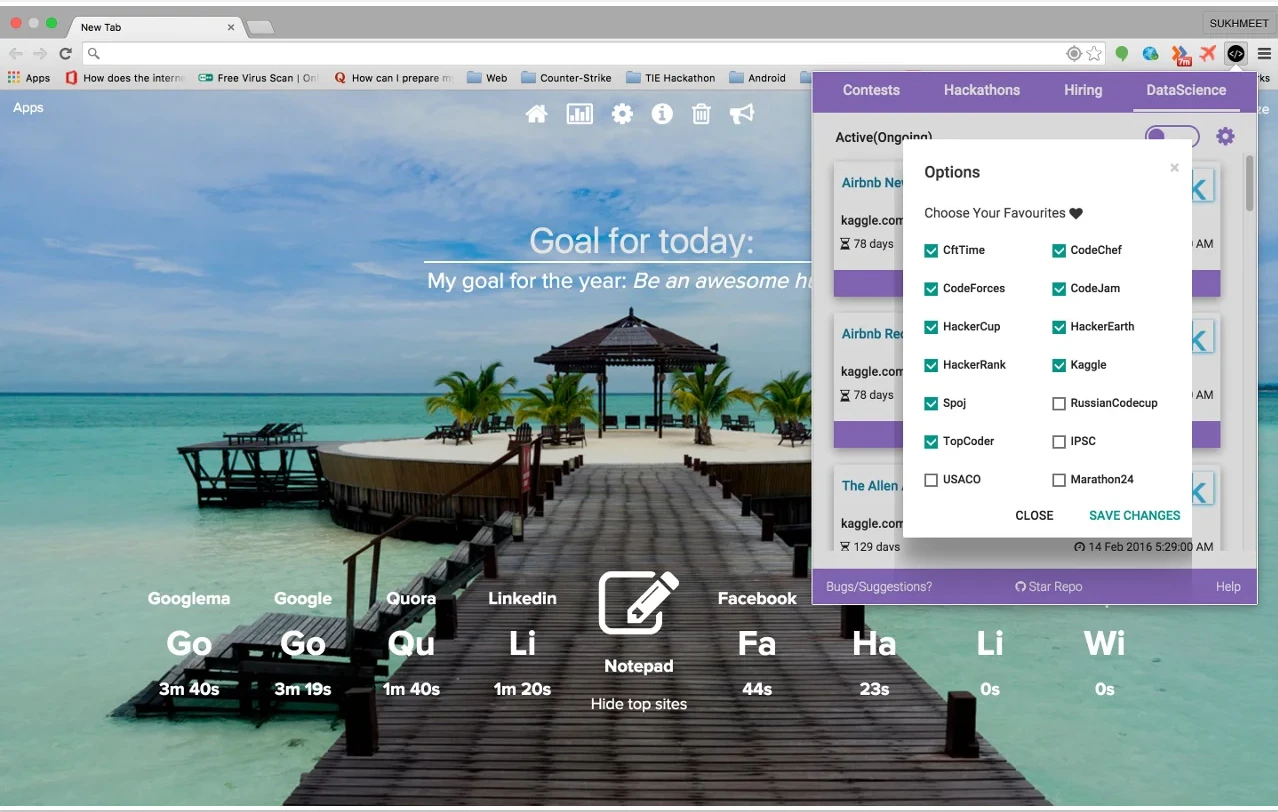Select the New Tab browser tab
This screenshot has height=812, width=1278.
point(153,27)
